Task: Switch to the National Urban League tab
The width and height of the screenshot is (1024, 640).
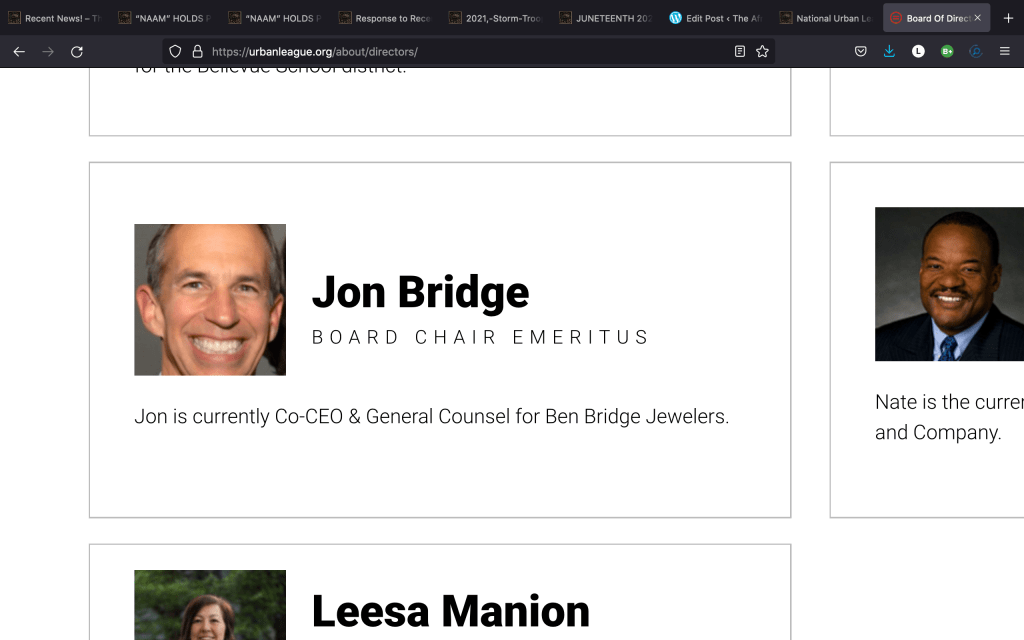Action: [827, 18]
